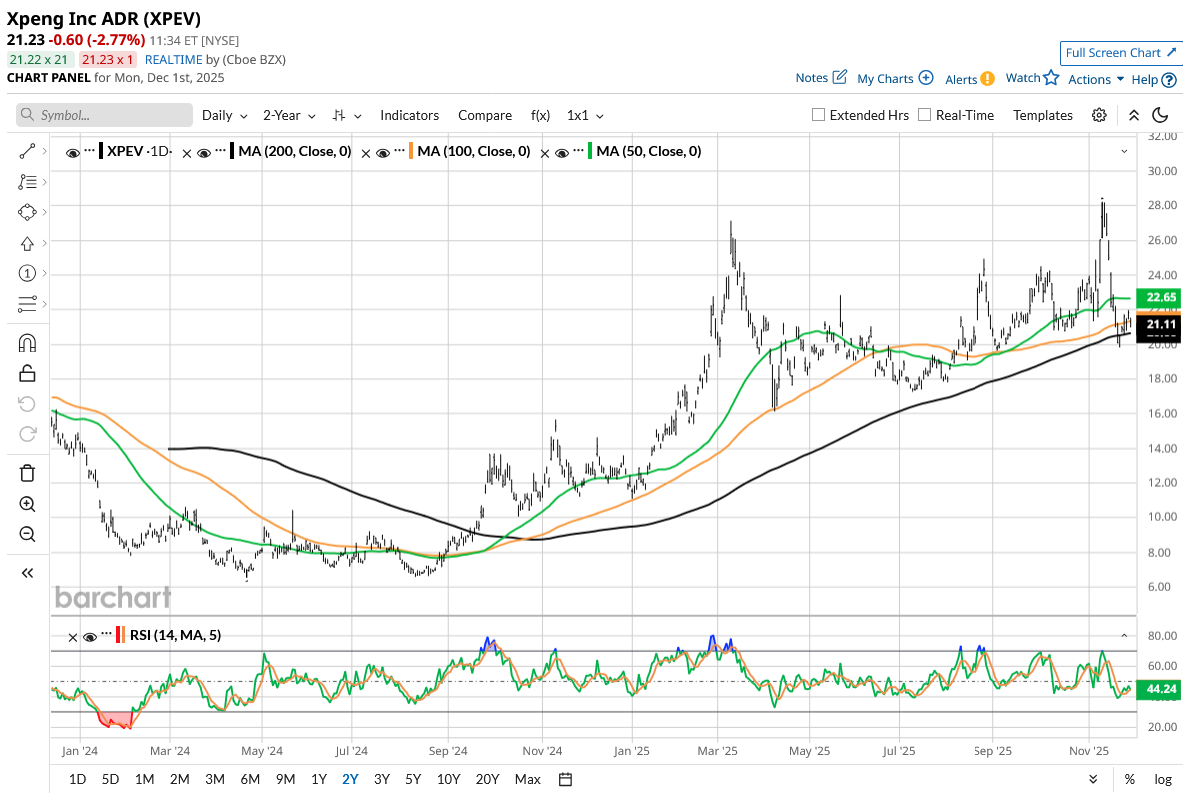Image resolution: width=1183 pixels, height=793 pixels.
Task: Open the Indicators menu
Action: (409, 115)
